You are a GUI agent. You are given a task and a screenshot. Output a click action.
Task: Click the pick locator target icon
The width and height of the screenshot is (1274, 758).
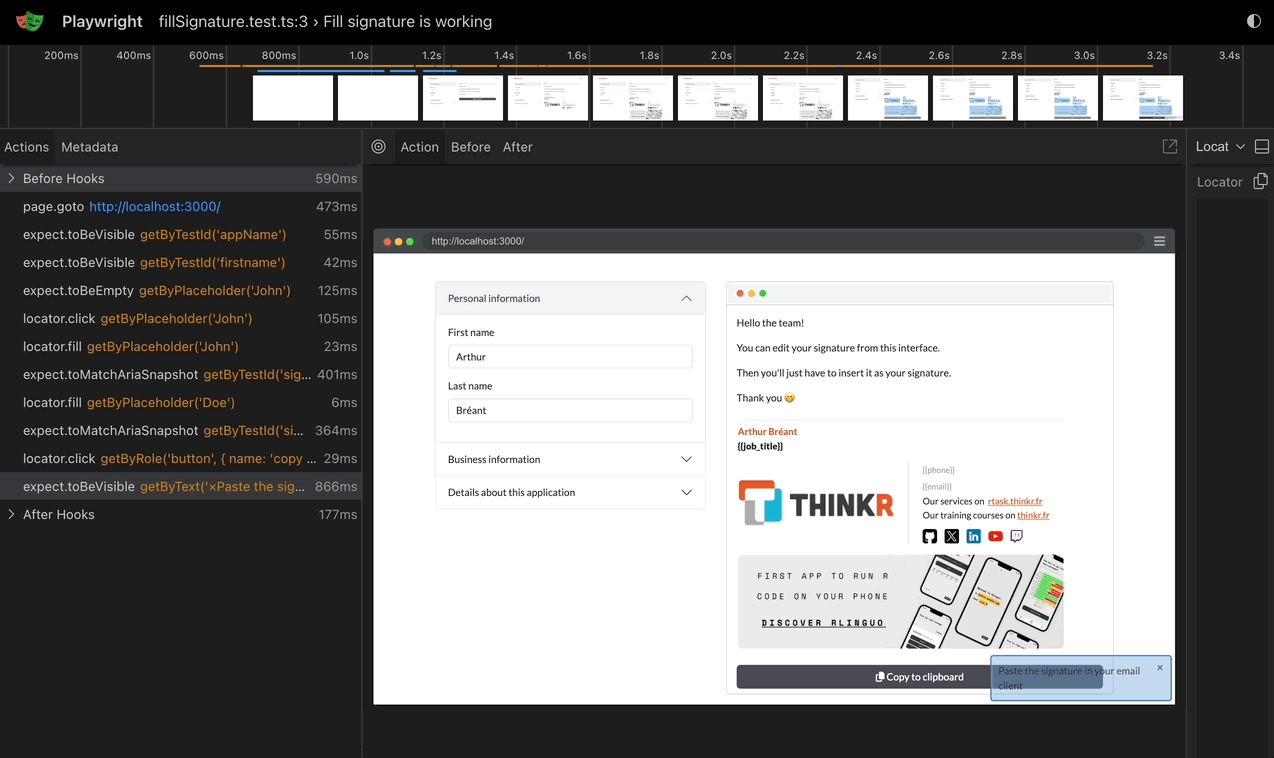point(378,147)
